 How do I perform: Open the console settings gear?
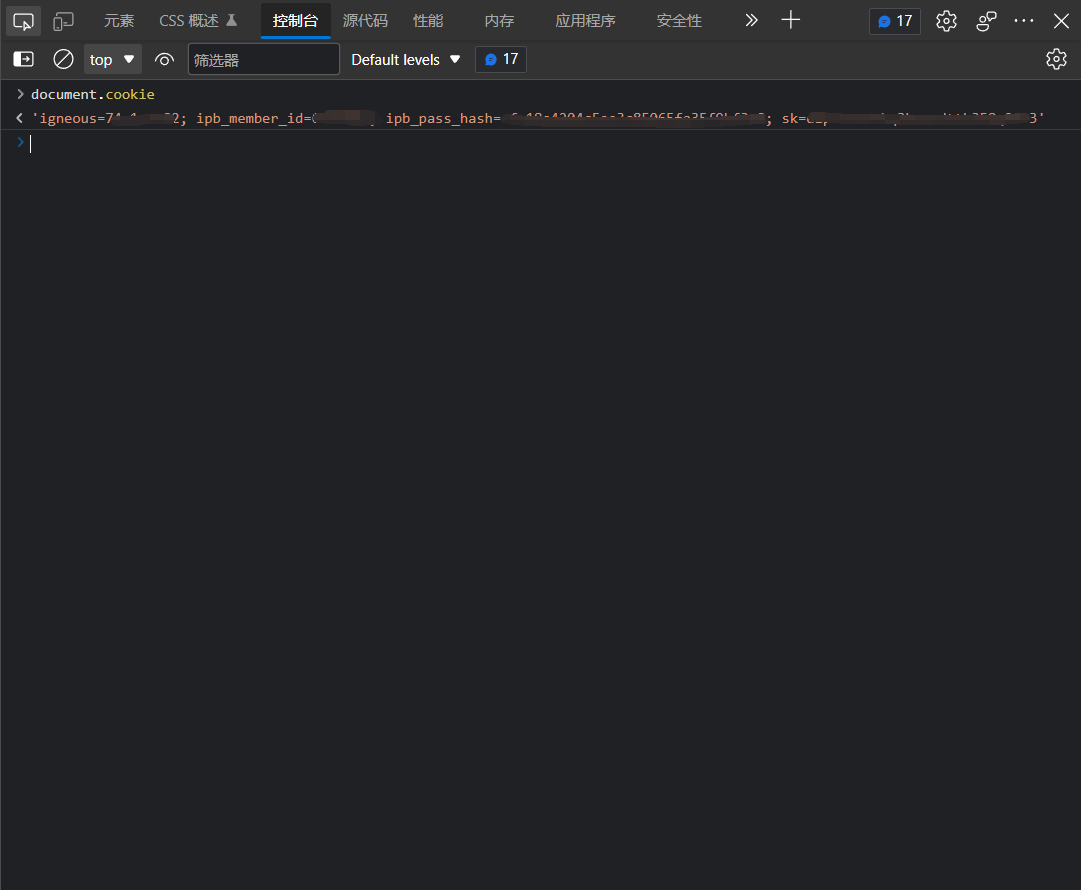click(1056, 59)
